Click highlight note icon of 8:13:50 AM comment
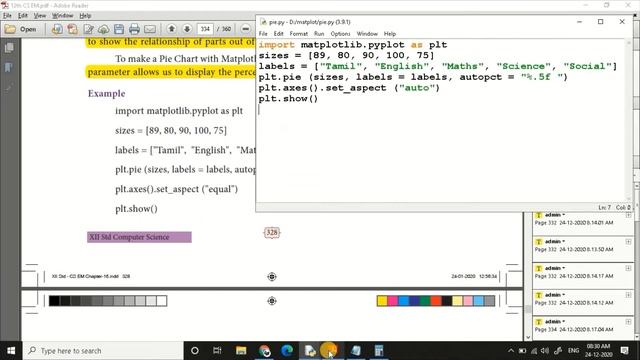640x360 pixels. click(x=538, y=242)
